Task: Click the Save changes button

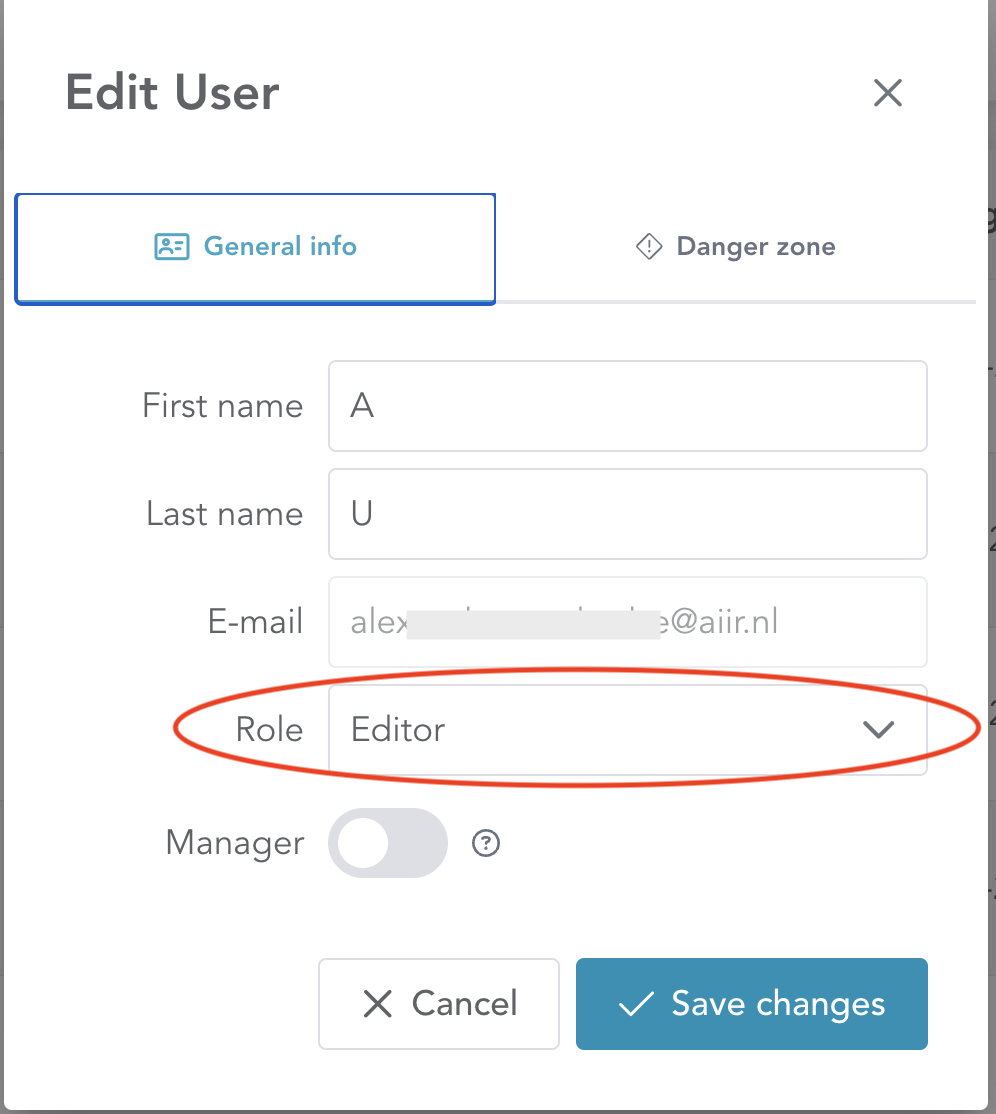Action: 751,1004
